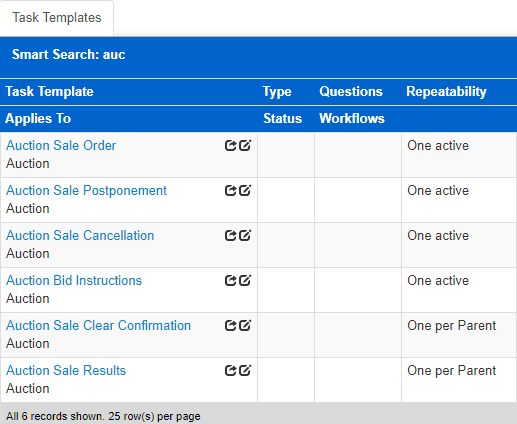This screenshot has width=517, height=424.
Task: Select 'One active' in Auction Sale Cancellation row
Action: [x=438, y=235]
